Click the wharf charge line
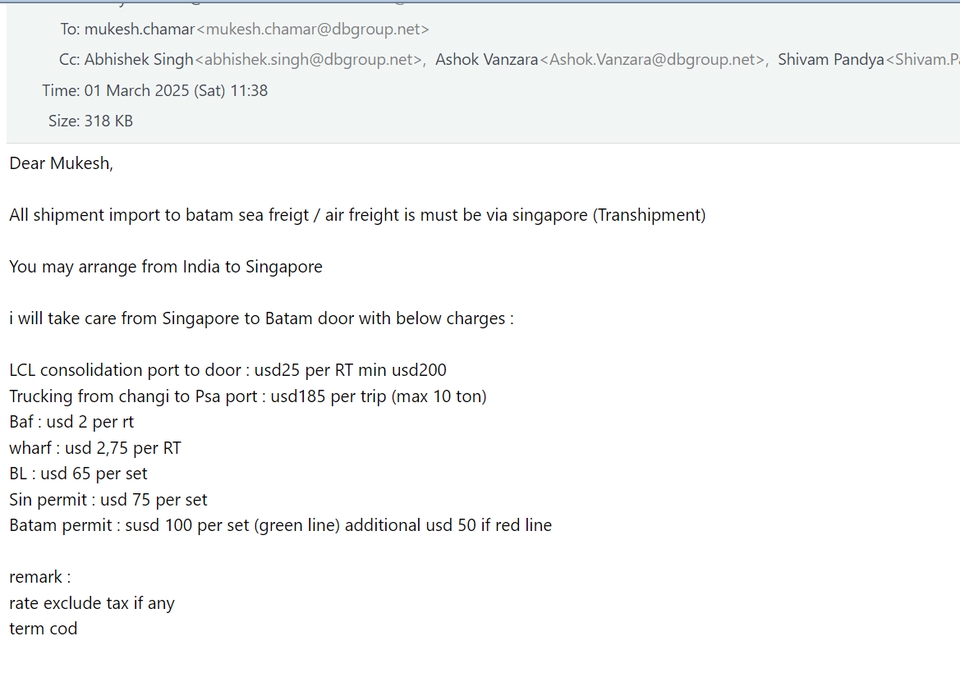Screen dimensions: 960x682 pyautogui.click(x=95, y=448)
